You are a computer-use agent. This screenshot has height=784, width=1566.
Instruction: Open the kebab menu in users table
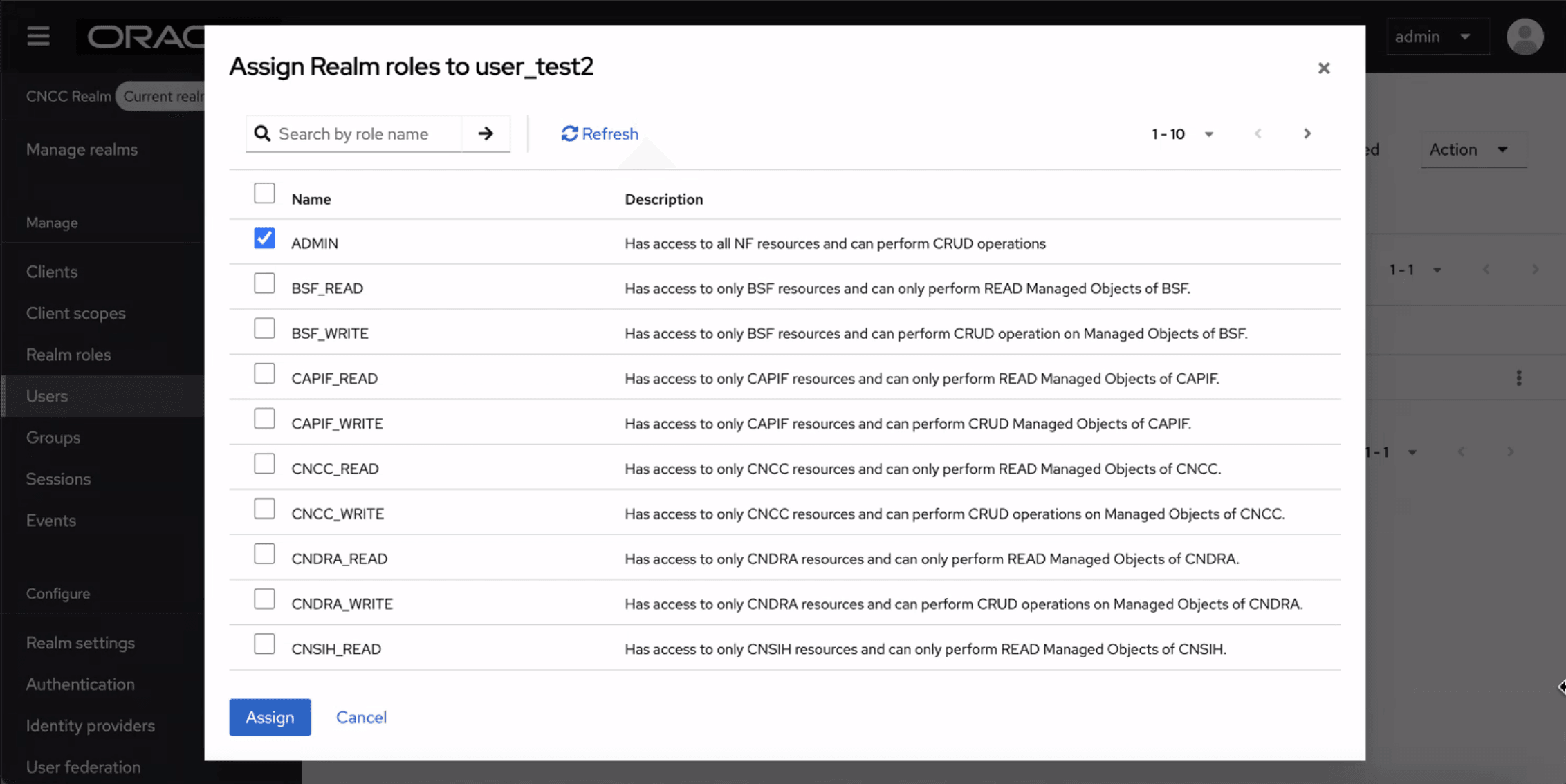coord(1518,377)
